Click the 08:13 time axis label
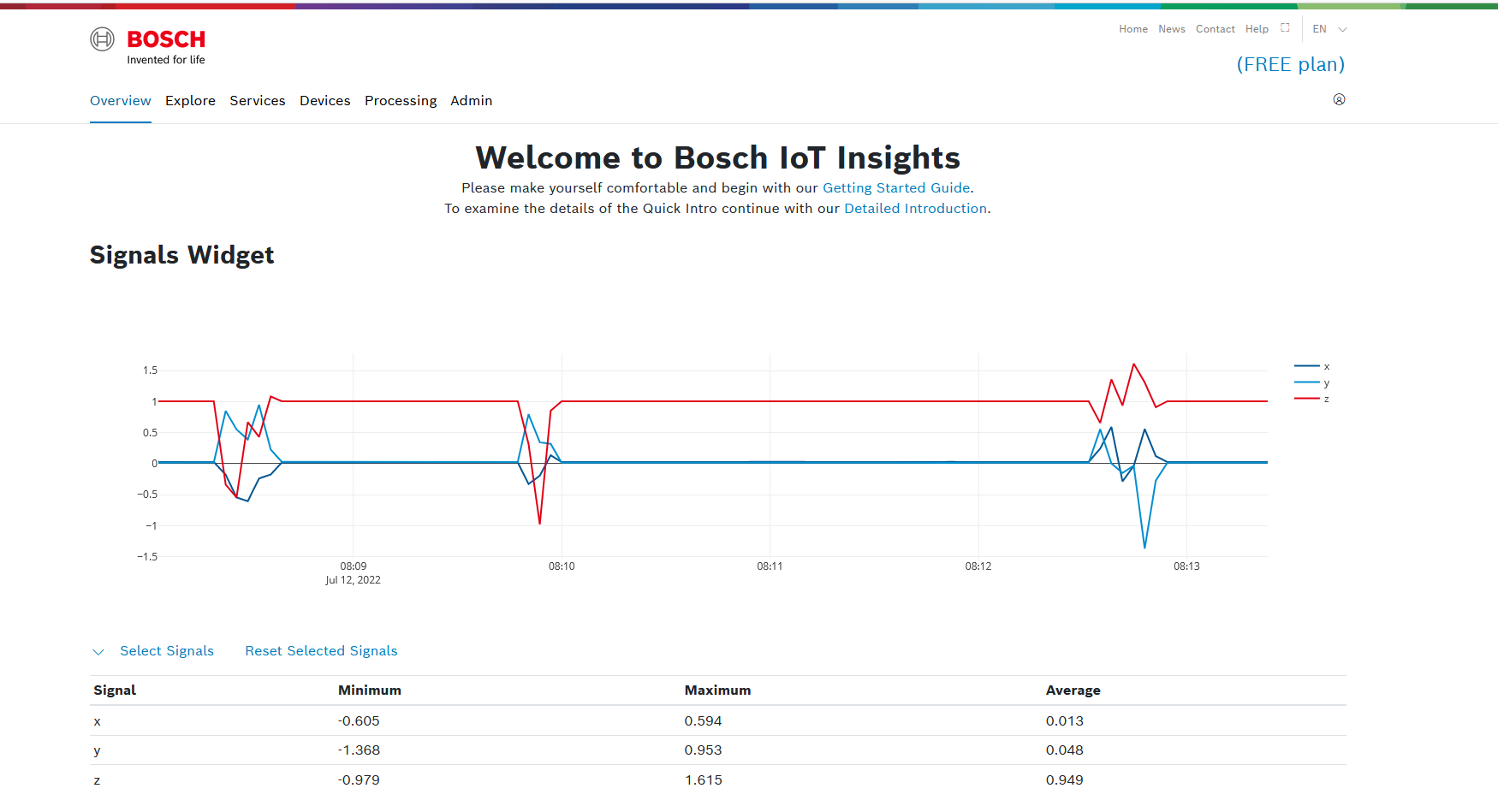Viewport: 1498px width, 812px height. tap(1186, 566)
